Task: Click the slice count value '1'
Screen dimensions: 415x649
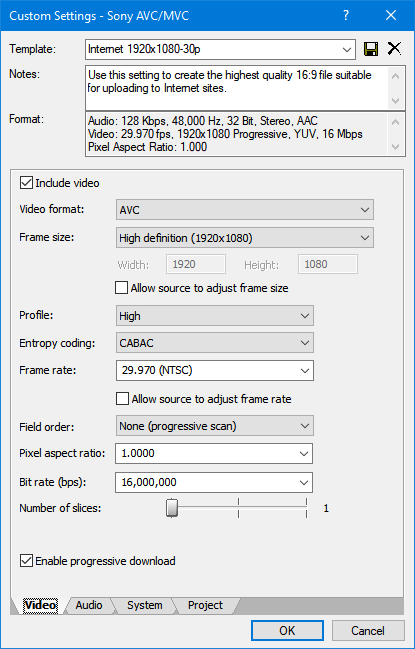Action: click(326, 508)
